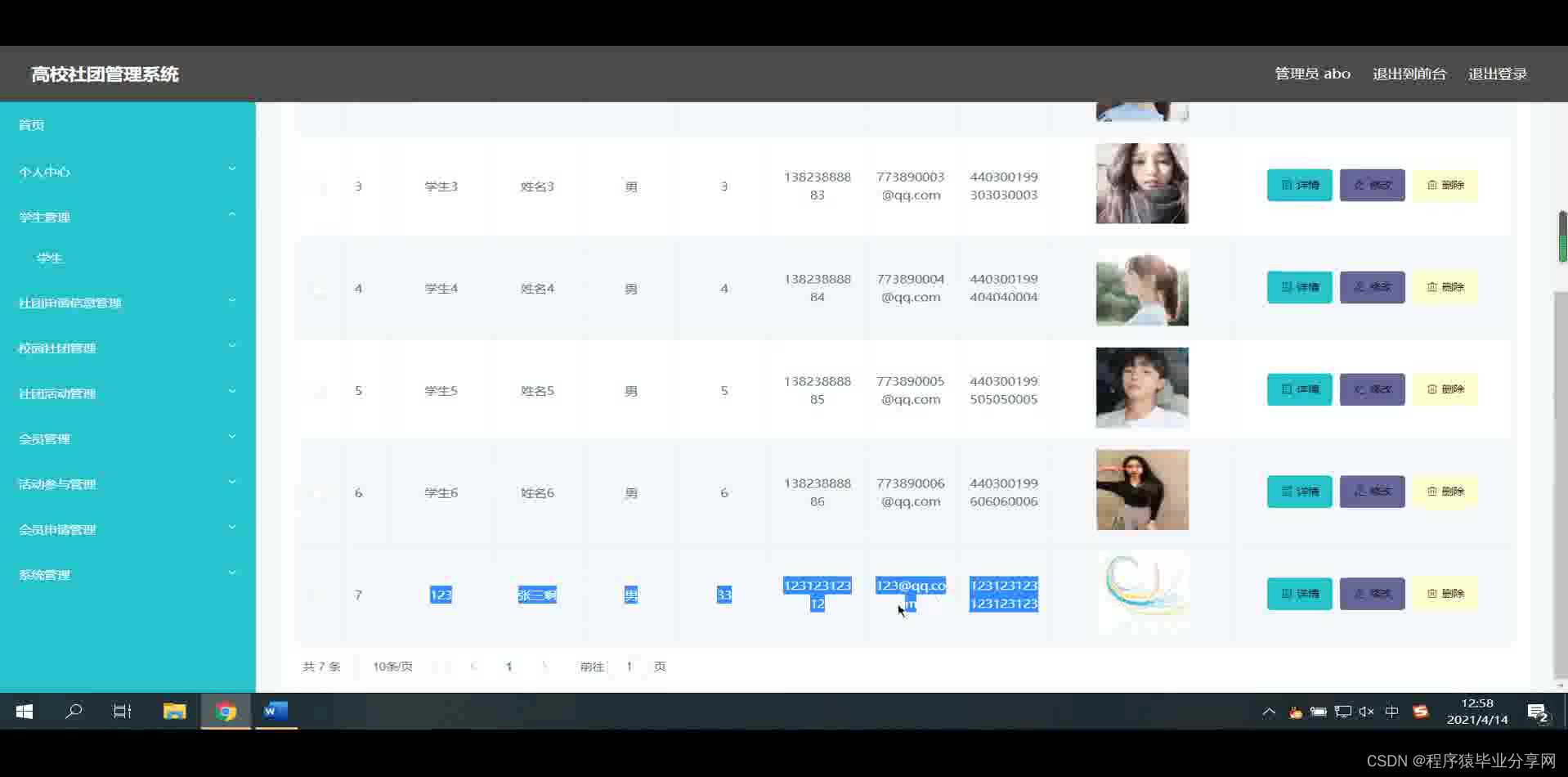
Task: Switch to the Word taskbar icon
Action: point(275,711)
